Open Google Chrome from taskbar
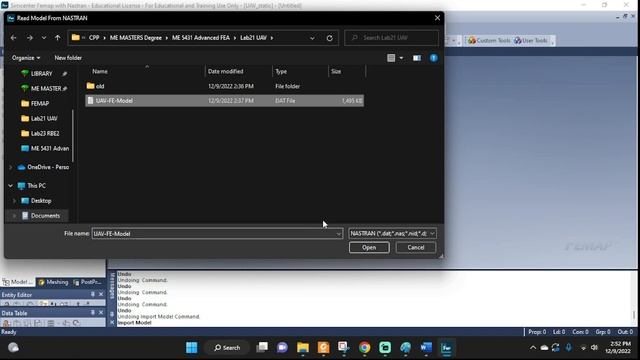 point(364,348)
